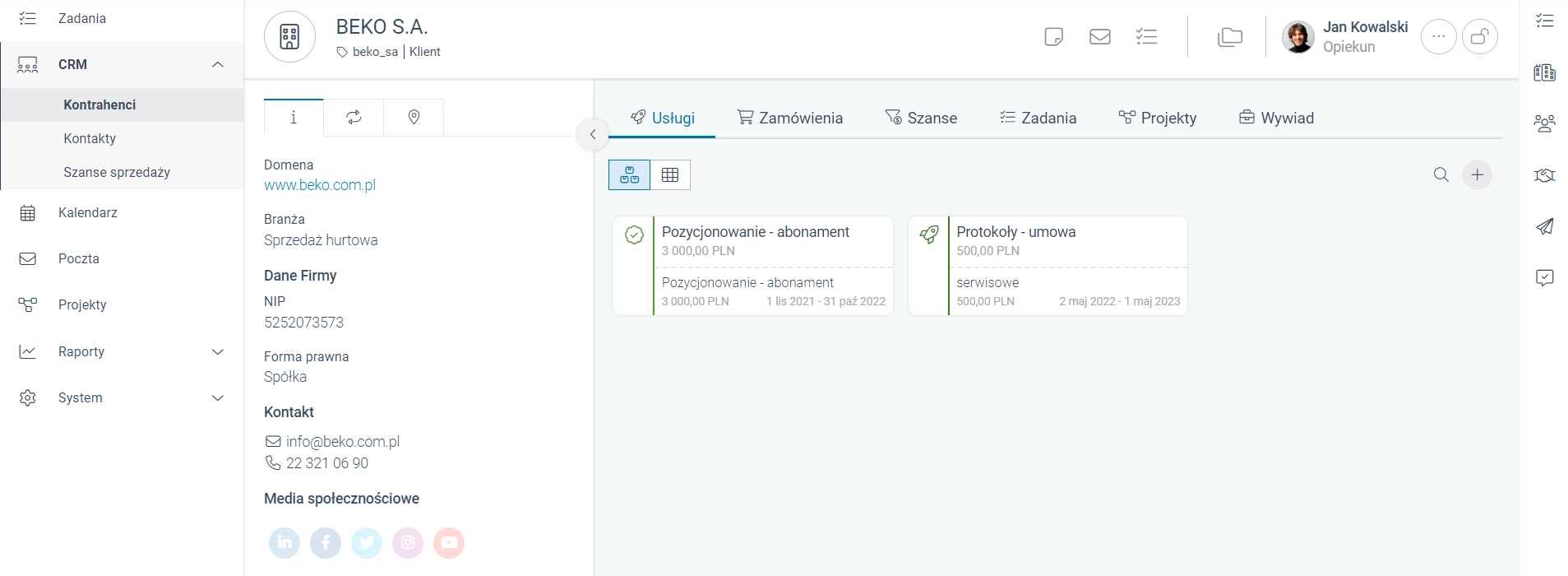1568x576 pixels.
Task: Click the unlock padlock button
Action: coord(1480,36)
